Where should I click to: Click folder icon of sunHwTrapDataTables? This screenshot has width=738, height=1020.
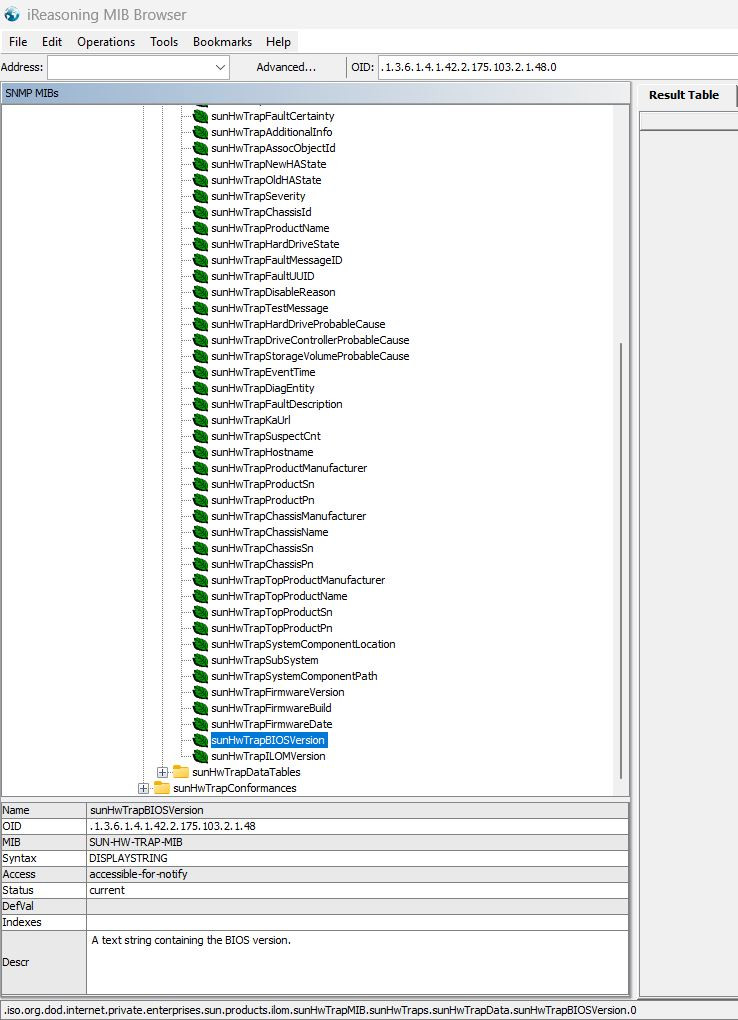(181, 772)
